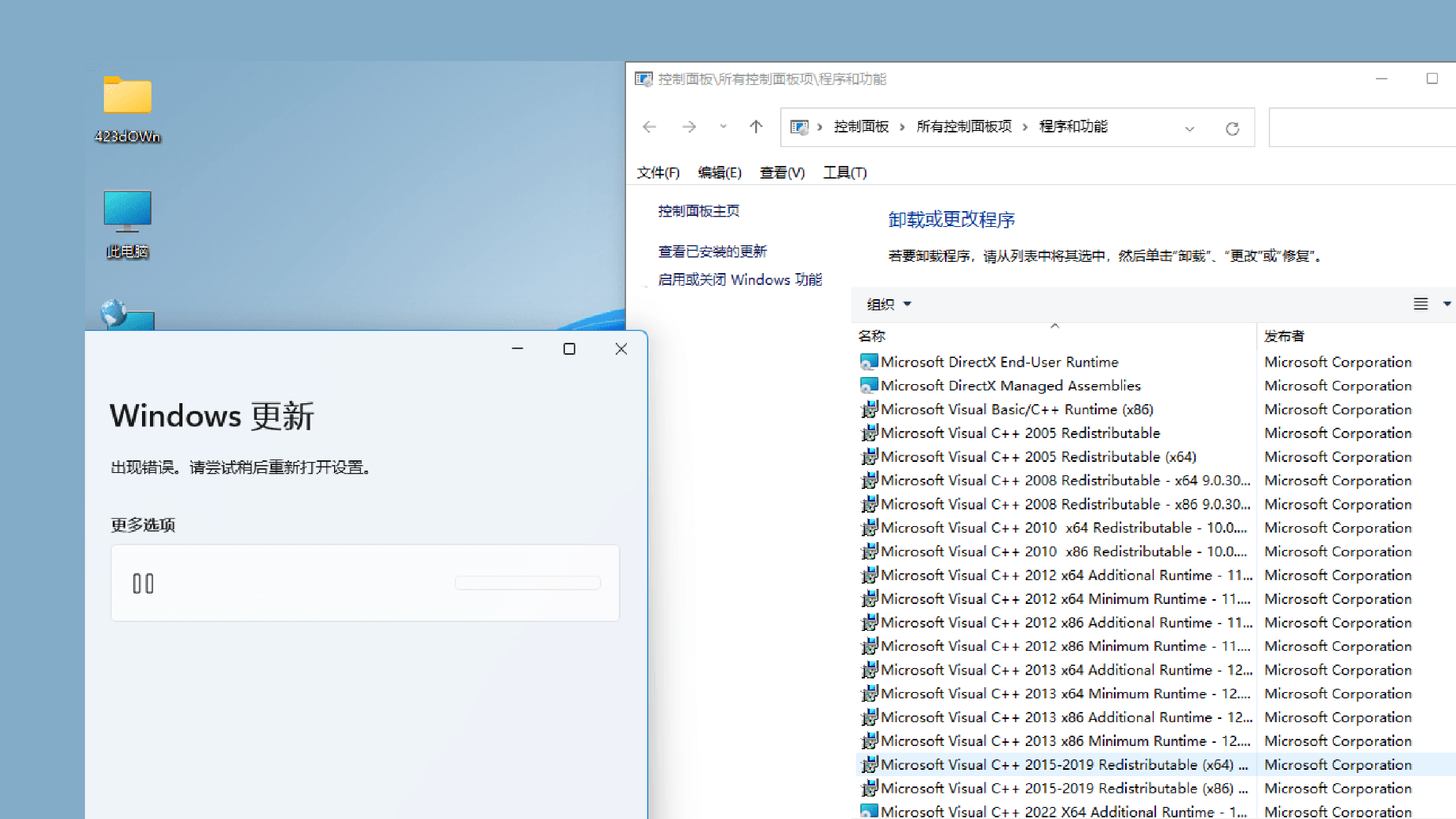Open the 组织 dropdown menu
1456x819 pixels.
887,305
